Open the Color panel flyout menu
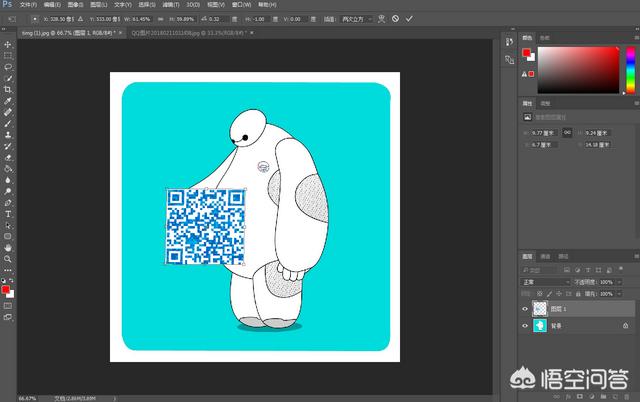This screenshot has width=640, height=402. coord(636,38)
